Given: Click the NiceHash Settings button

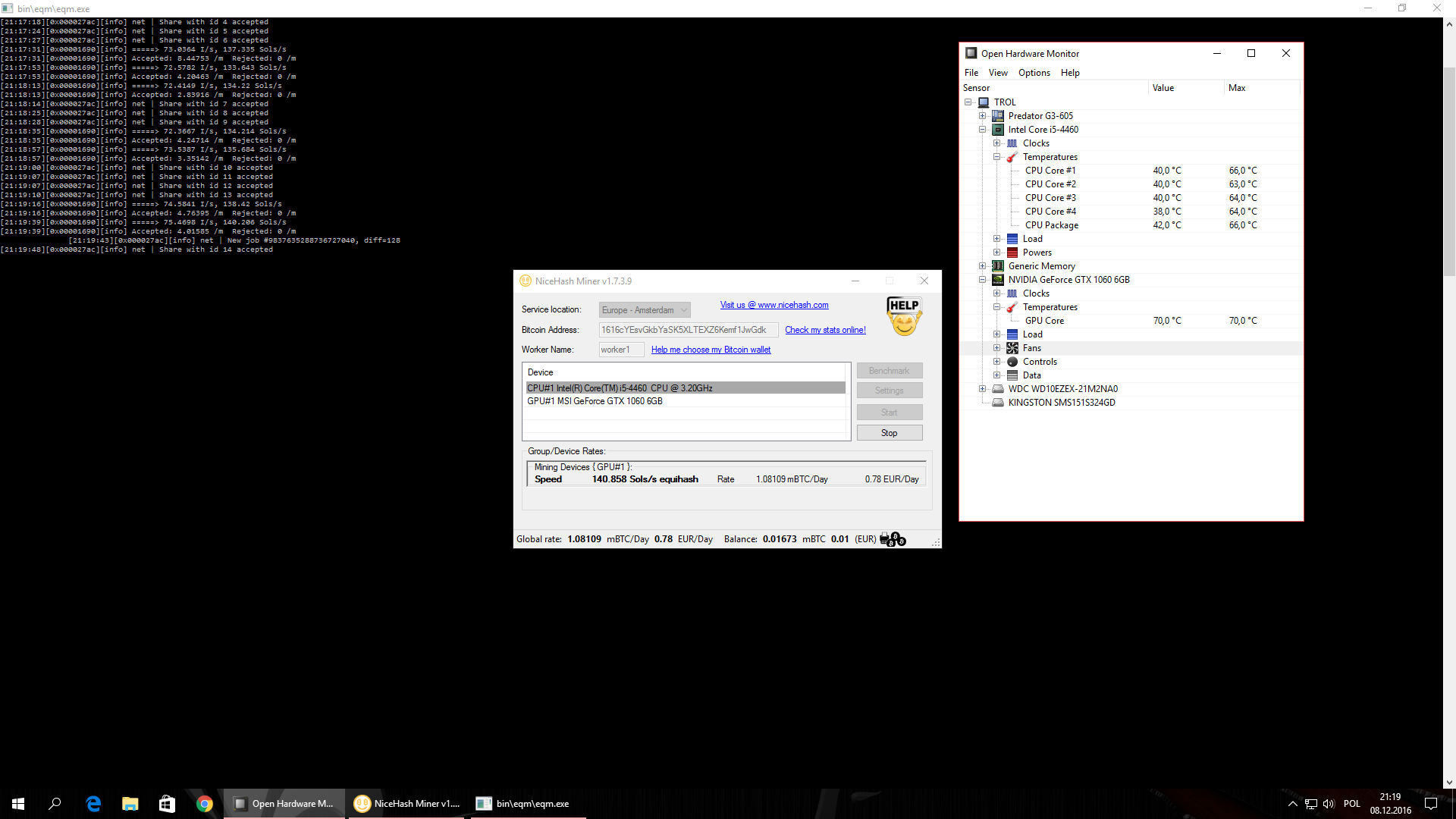Looking at the screenshot, I should click(890, 391).
